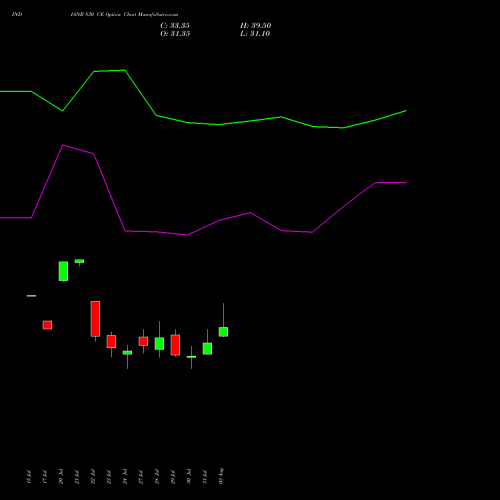Click the high value H: 39.50
Viewport: 500px width, 500px height.
coord(255,26)
